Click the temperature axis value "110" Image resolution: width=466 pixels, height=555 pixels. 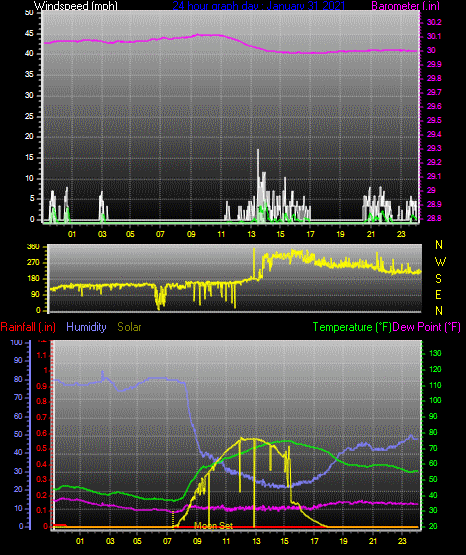pos(435,385)
